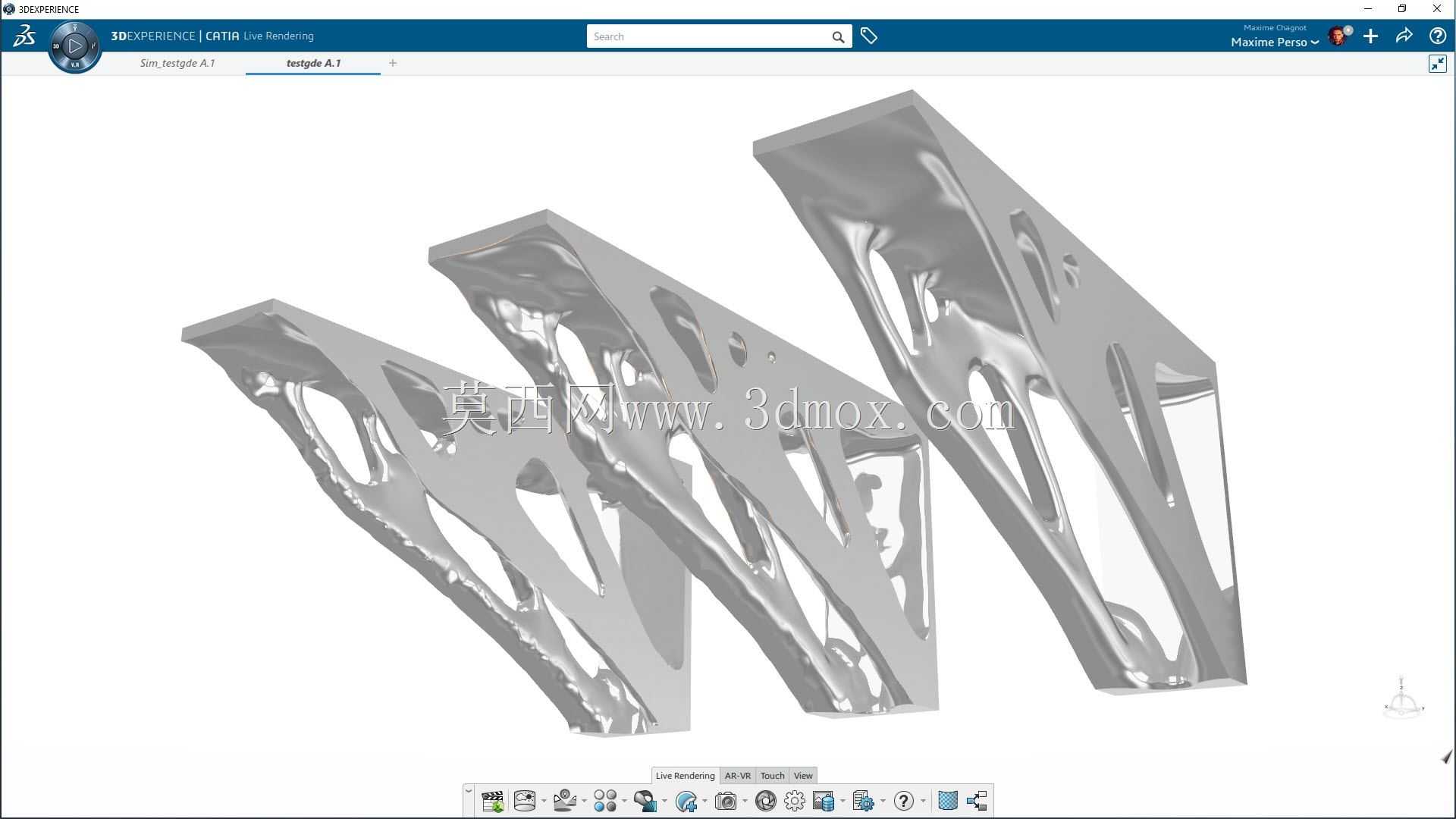Click the XYZ axis robot manipulator
This screenshot has width=1456, height=819.
point(1403,698)
